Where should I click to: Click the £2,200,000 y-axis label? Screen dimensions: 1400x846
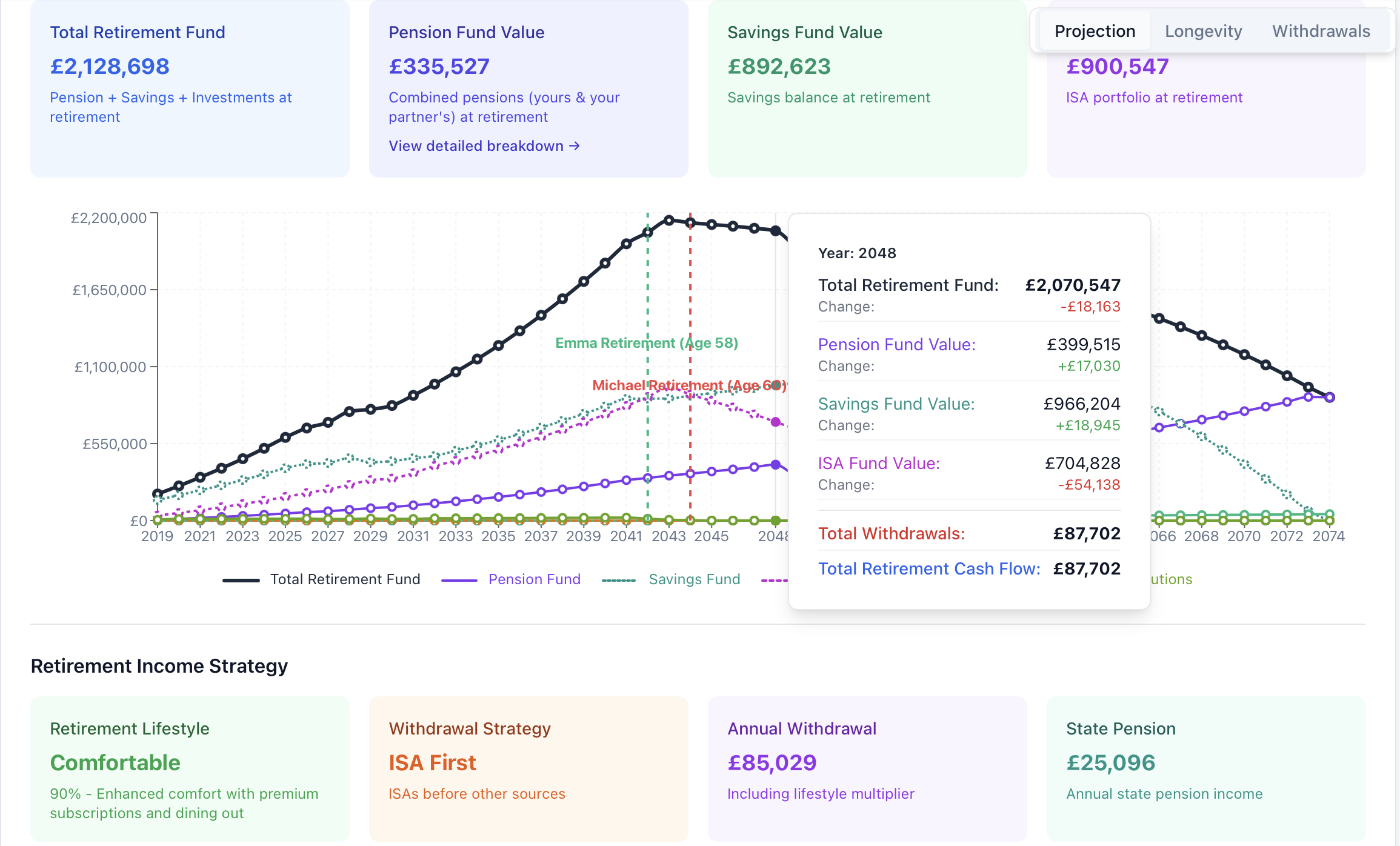tap(108, 218)
